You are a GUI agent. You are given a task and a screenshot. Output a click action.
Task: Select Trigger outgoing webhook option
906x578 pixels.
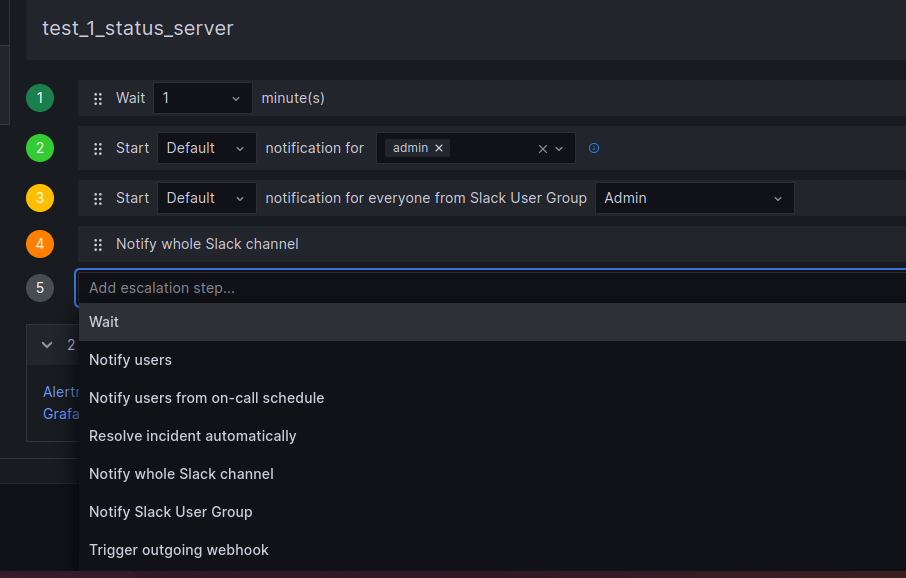pyautogui.click(x=492, y=550)
